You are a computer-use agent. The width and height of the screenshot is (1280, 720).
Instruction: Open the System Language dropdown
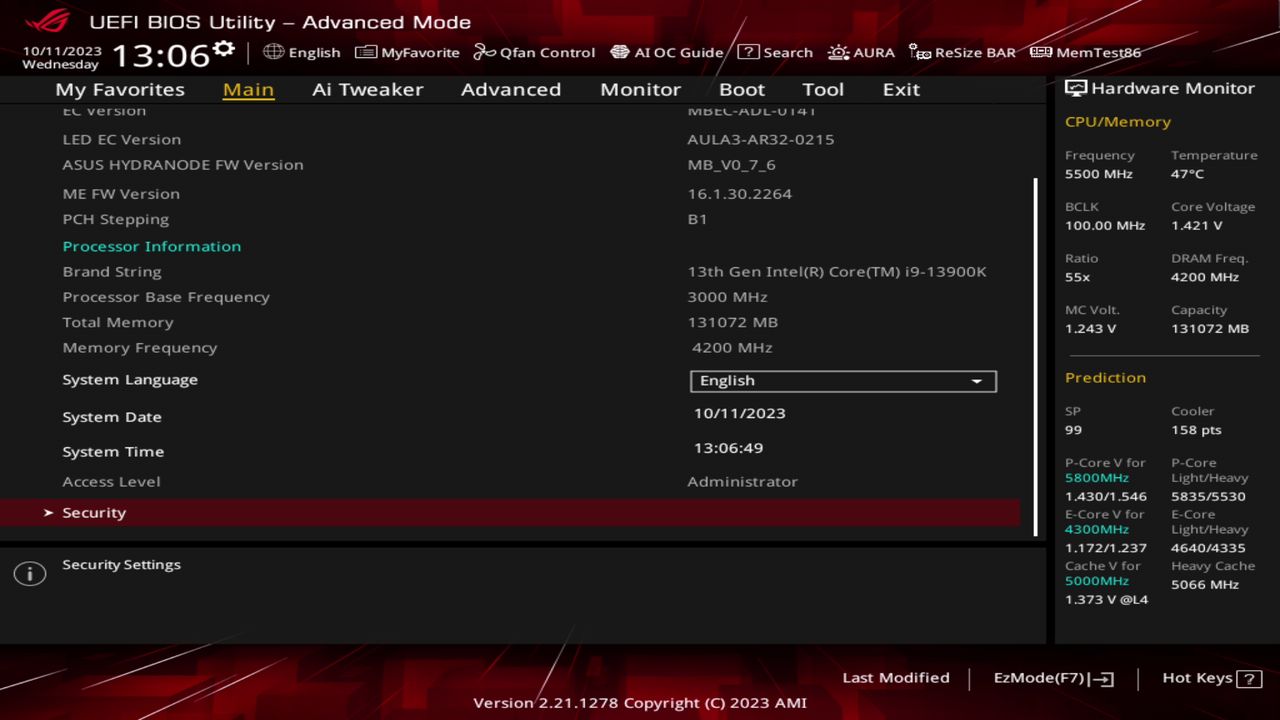point(843,381)
